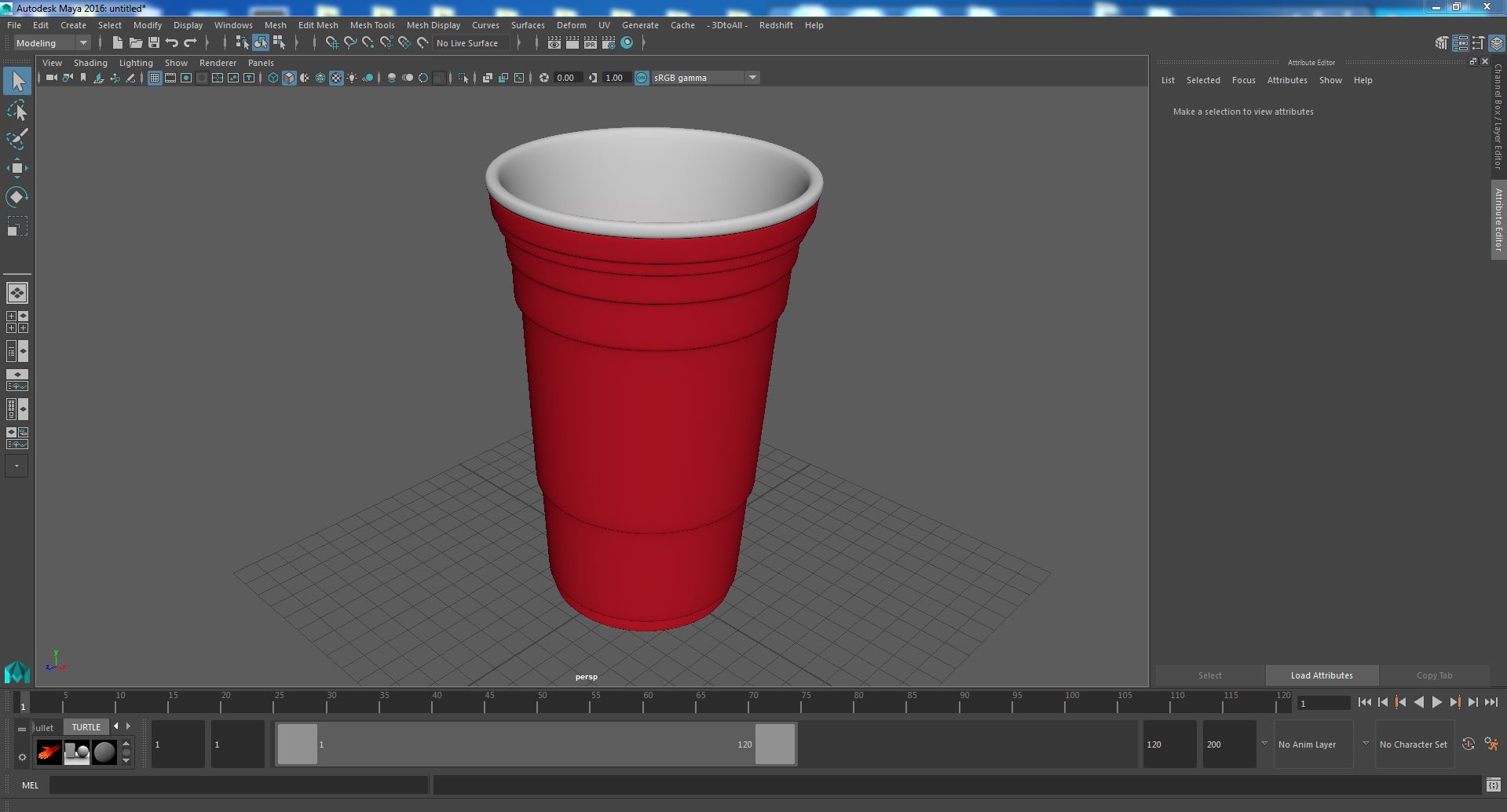The image size is (1507, 812).
Task: Click Load Attributes button
Action: coord(1322,675)
